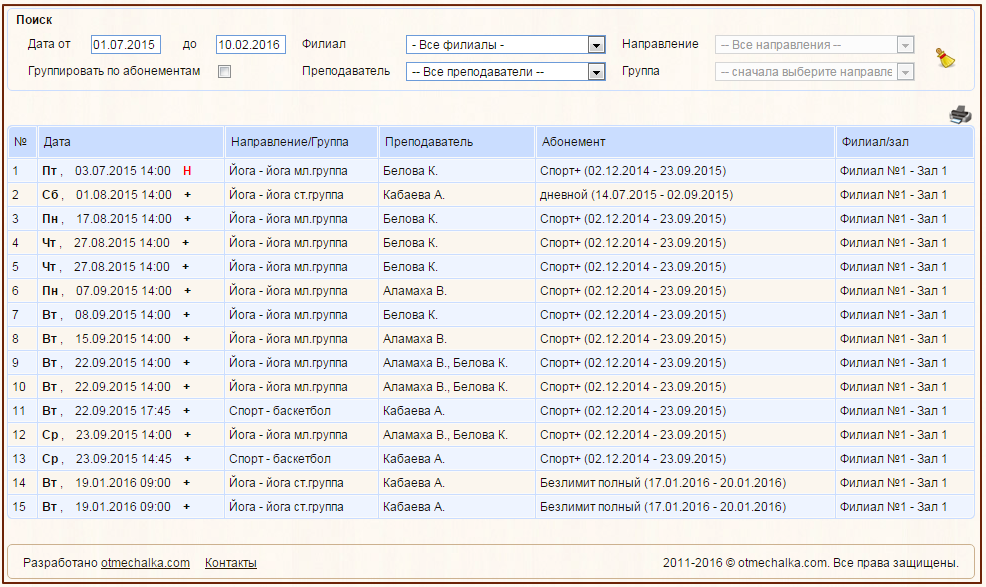This screenshot has height=587, width=986.
Task: Click 'Кабаева А.' in row 15
Action: tap(414, 506)
